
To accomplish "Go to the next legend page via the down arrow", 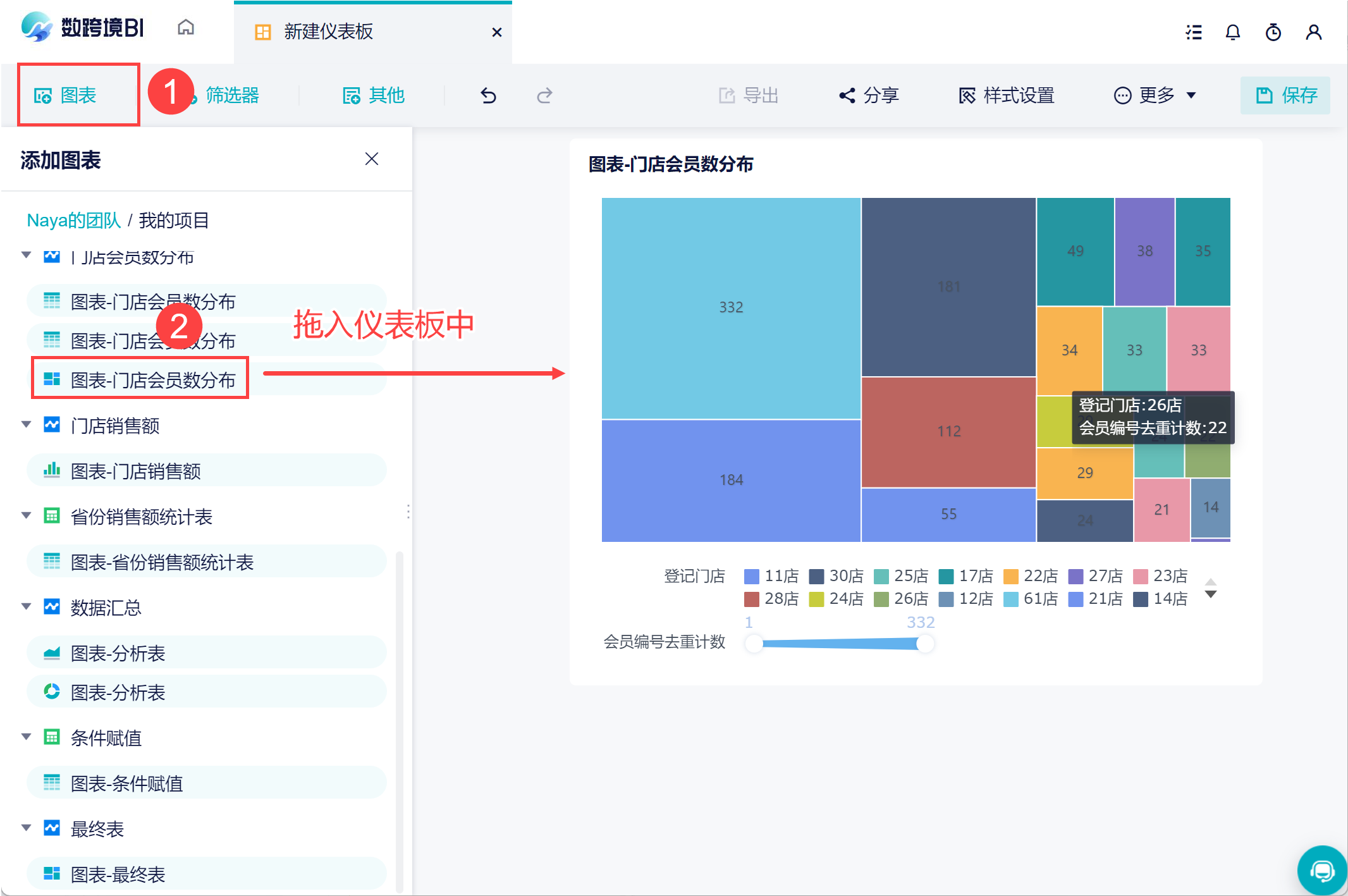I will point(1210,595).
